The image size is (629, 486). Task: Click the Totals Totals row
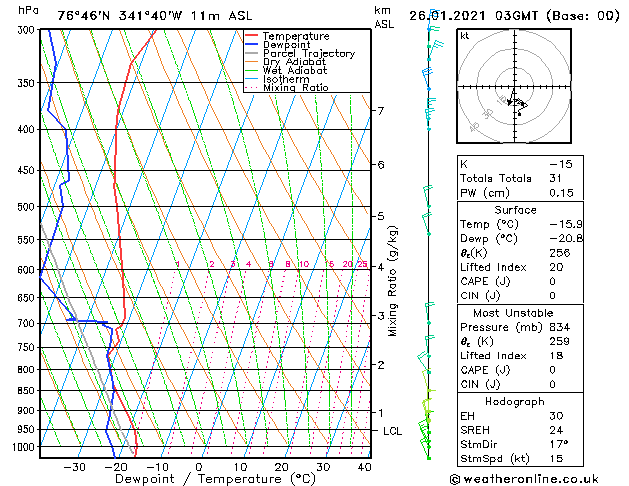pos(520,178)
